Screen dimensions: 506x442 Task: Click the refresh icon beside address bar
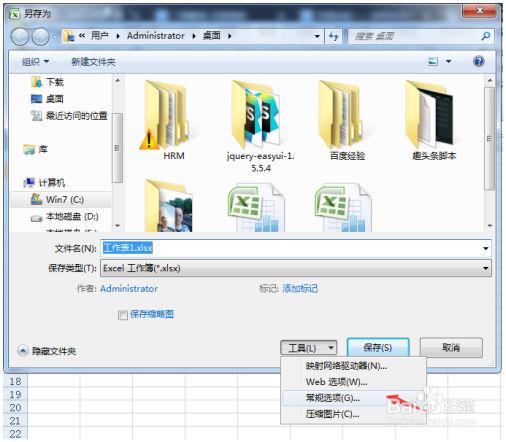pyautogui.click(x=334, y=36)
